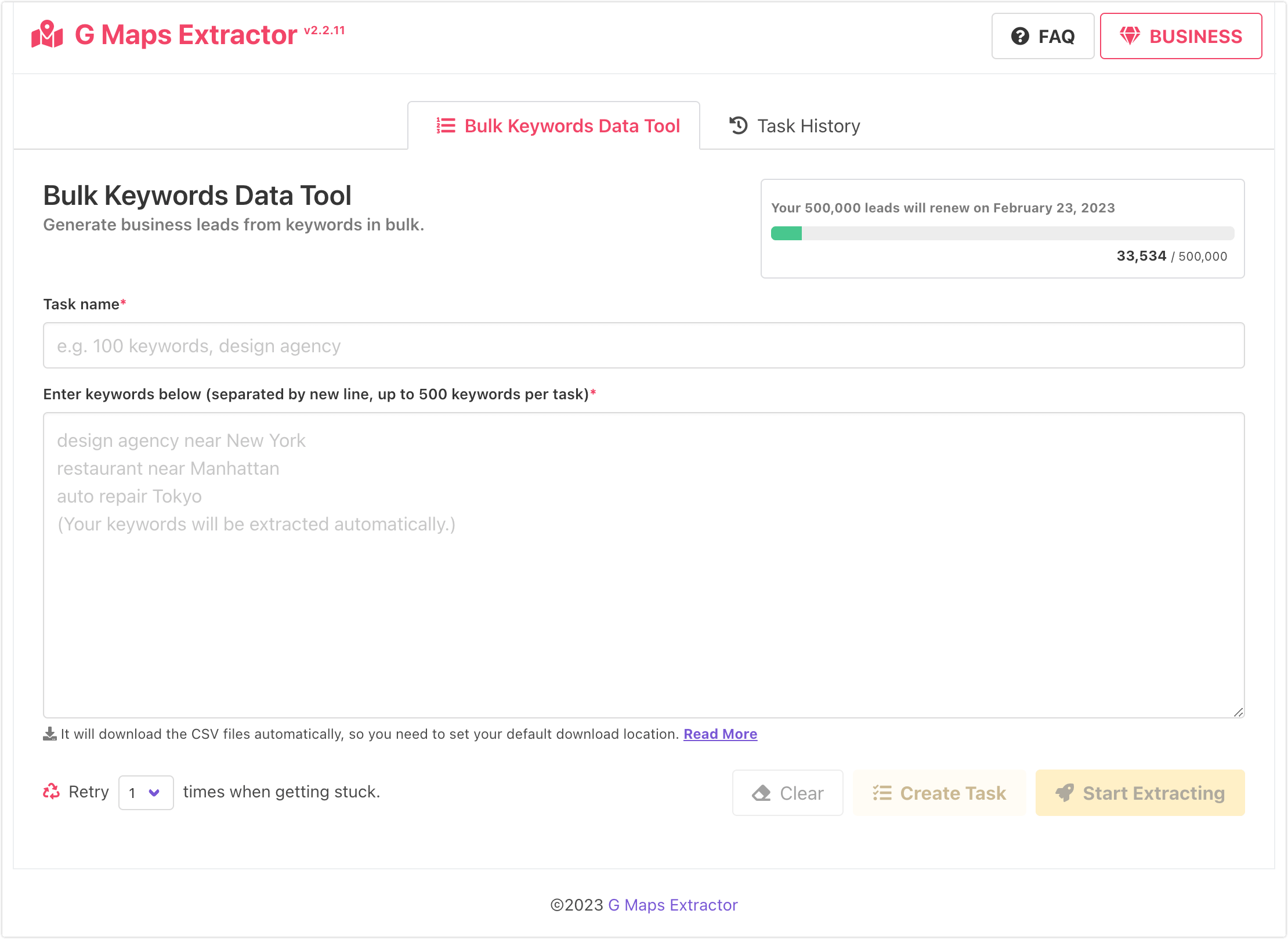1288x939 pixels.
Task: Open the G Maps Extractor footer link
Action: click(x=672, y=905)
